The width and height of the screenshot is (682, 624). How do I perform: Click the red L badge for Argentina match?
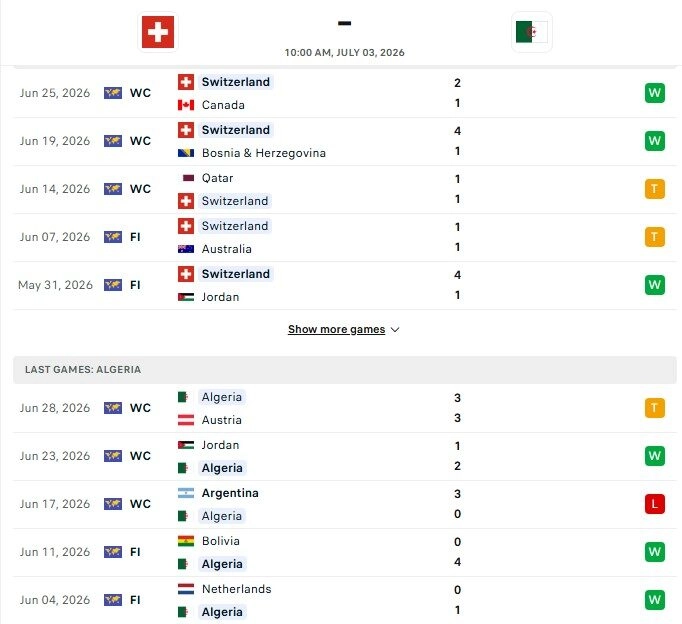pos(655,504)
